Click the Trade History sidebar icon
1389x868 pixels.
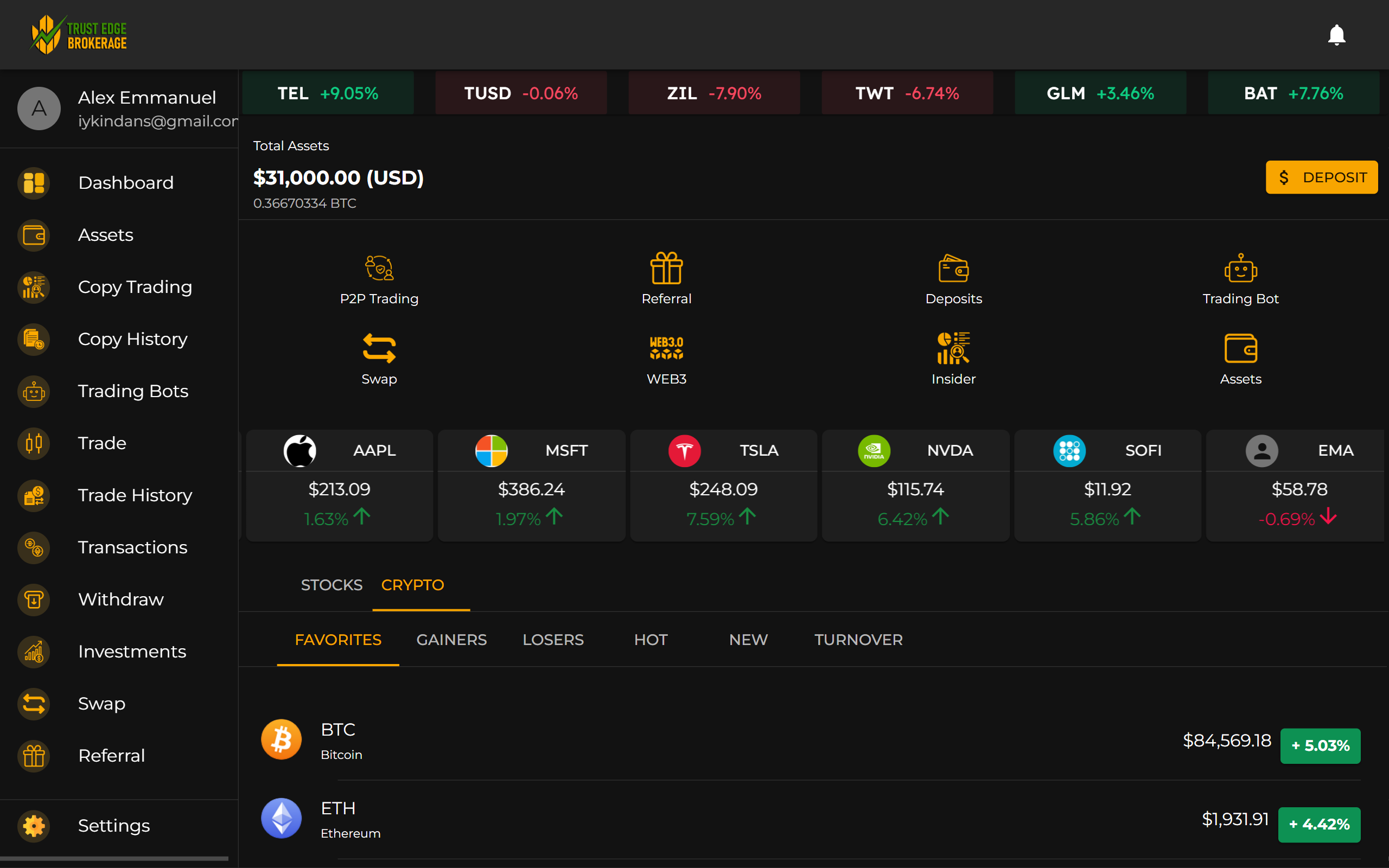click(x=34, y=495)
